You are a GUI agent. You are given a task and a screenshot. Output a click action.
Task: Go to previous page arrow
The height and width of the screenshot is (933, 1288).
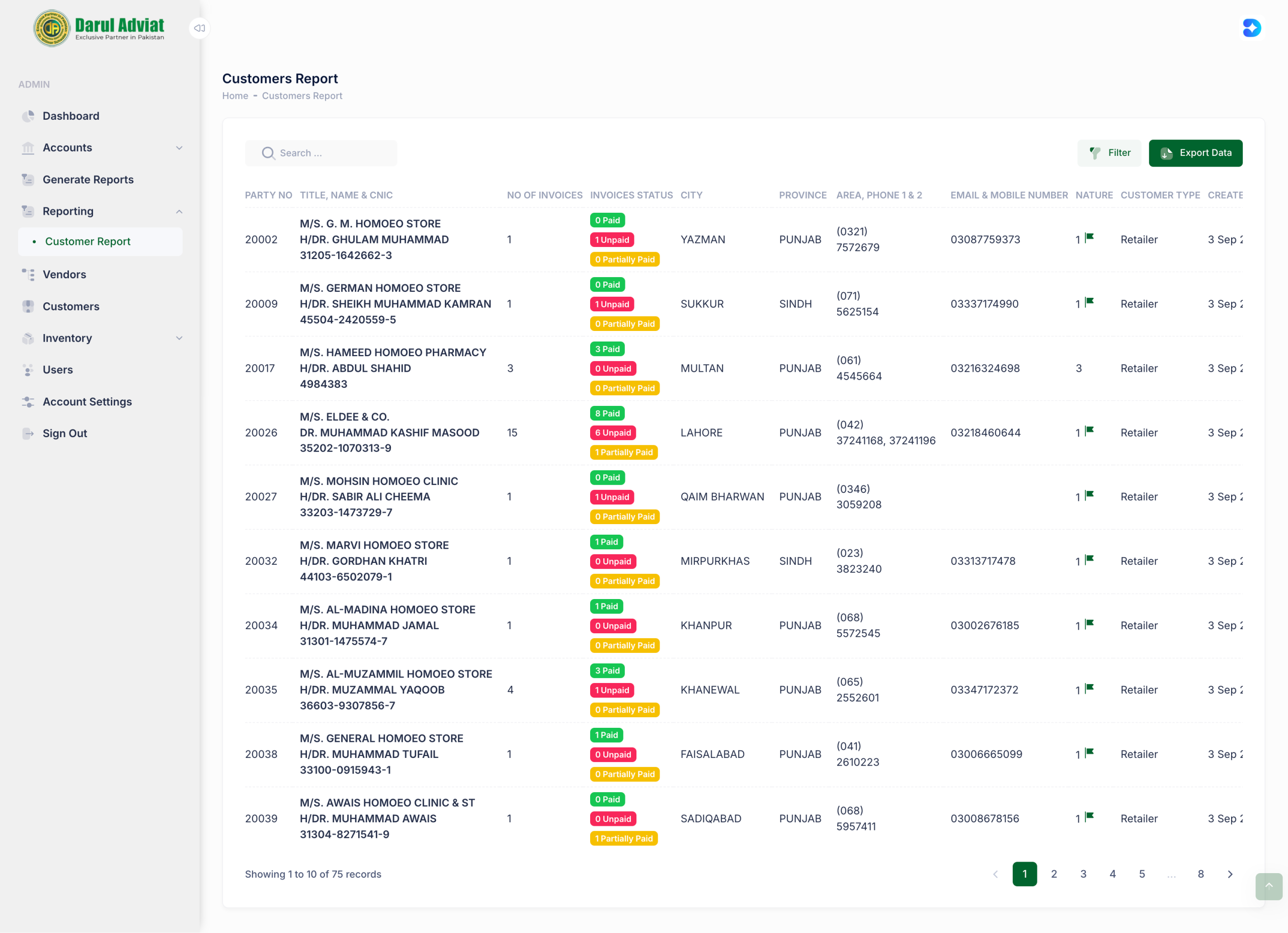coord(995,874)
